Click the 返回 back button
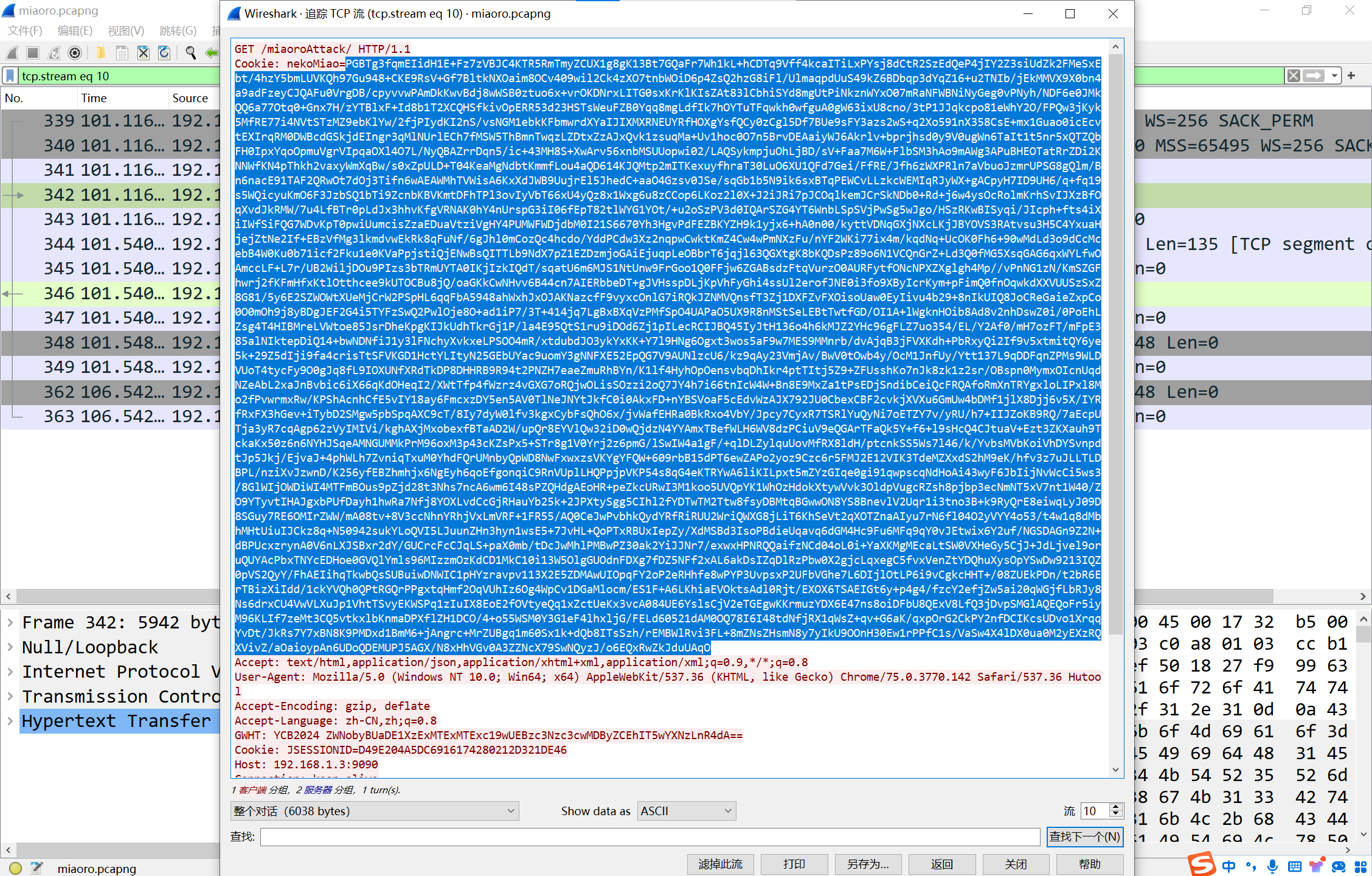This screenshot has width=1372, height=876. click(x=942, y=864)
